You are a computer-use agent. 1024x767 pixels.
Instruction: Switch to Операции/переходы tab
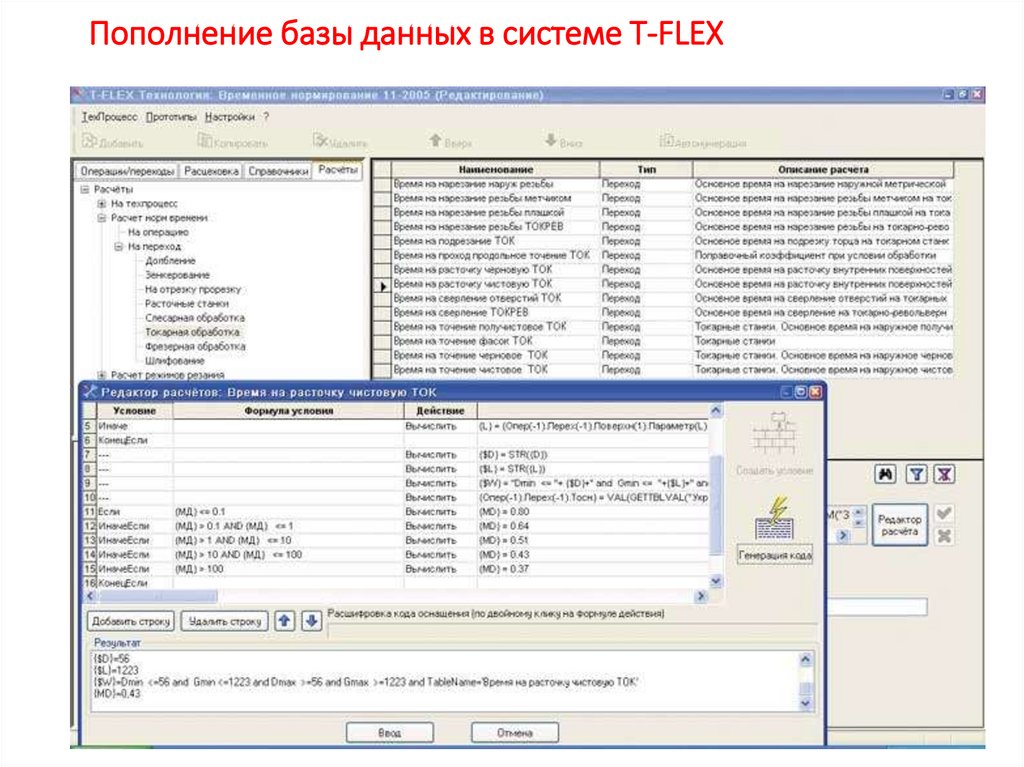tap(127, 171)
